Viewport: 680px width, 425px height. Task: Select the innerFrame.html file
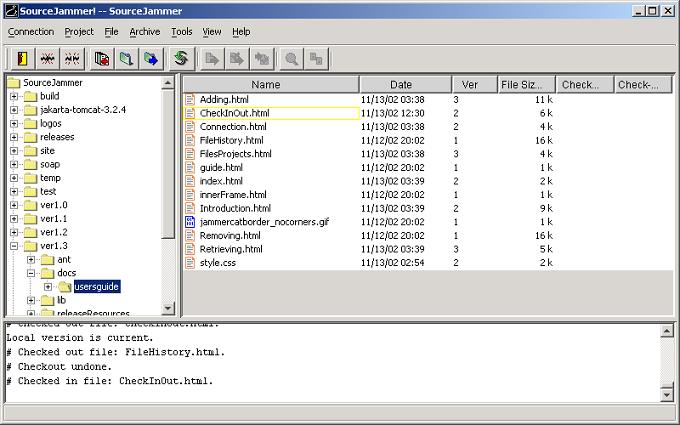(x=233, y=195)
